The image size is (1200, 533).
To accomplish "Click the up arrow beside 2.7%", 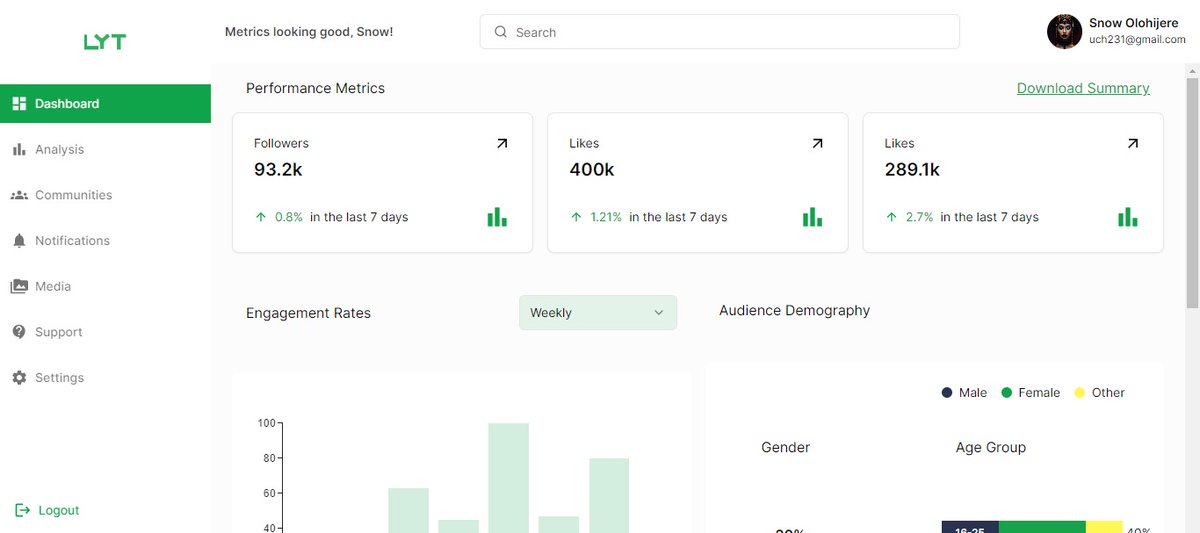I will (891, 217).
